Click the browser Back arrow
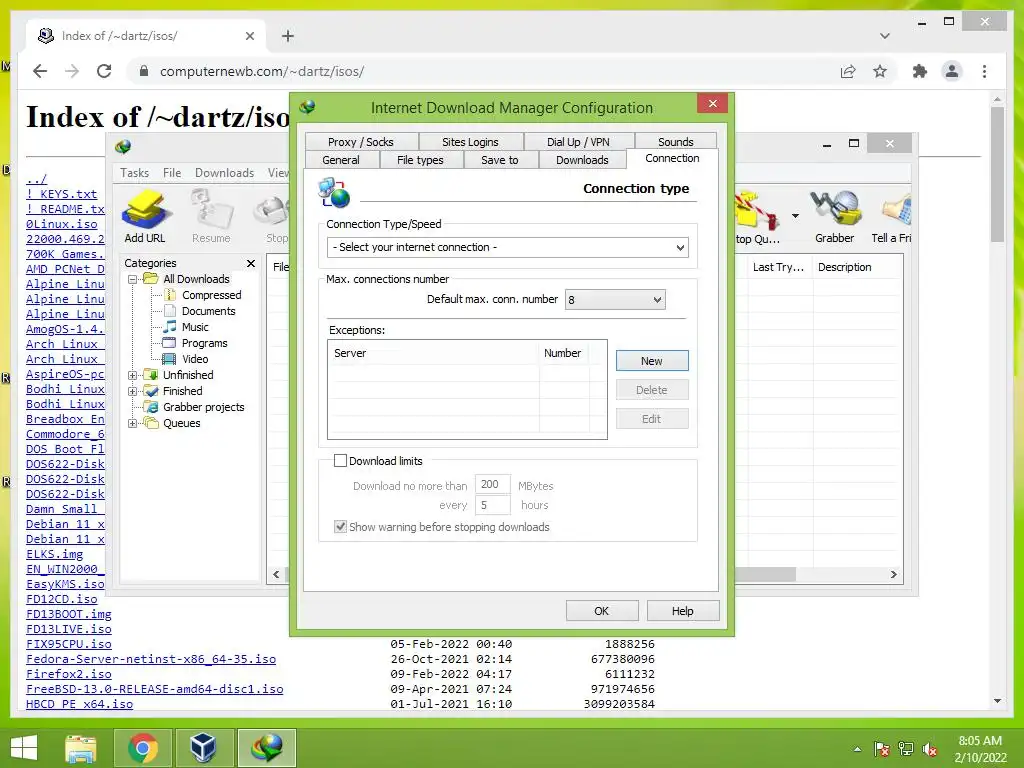 coord(40,71)
